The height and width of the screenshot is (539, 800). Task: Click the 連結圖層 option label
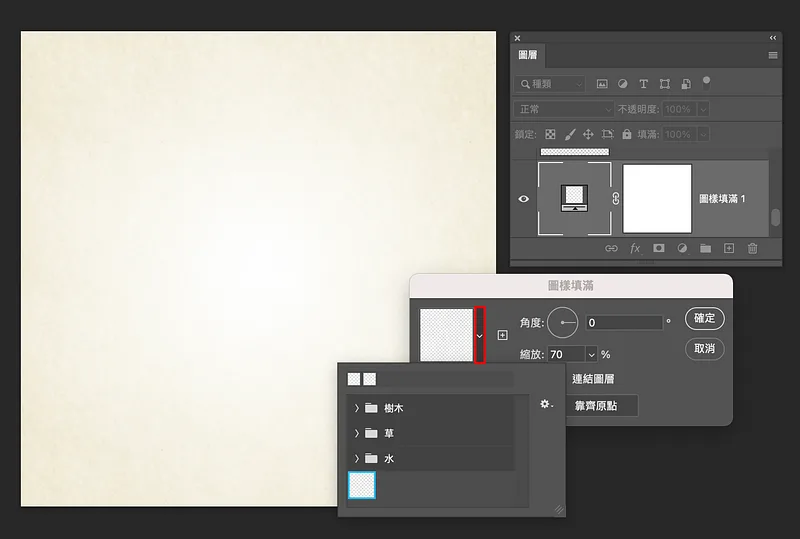(593, 379)
